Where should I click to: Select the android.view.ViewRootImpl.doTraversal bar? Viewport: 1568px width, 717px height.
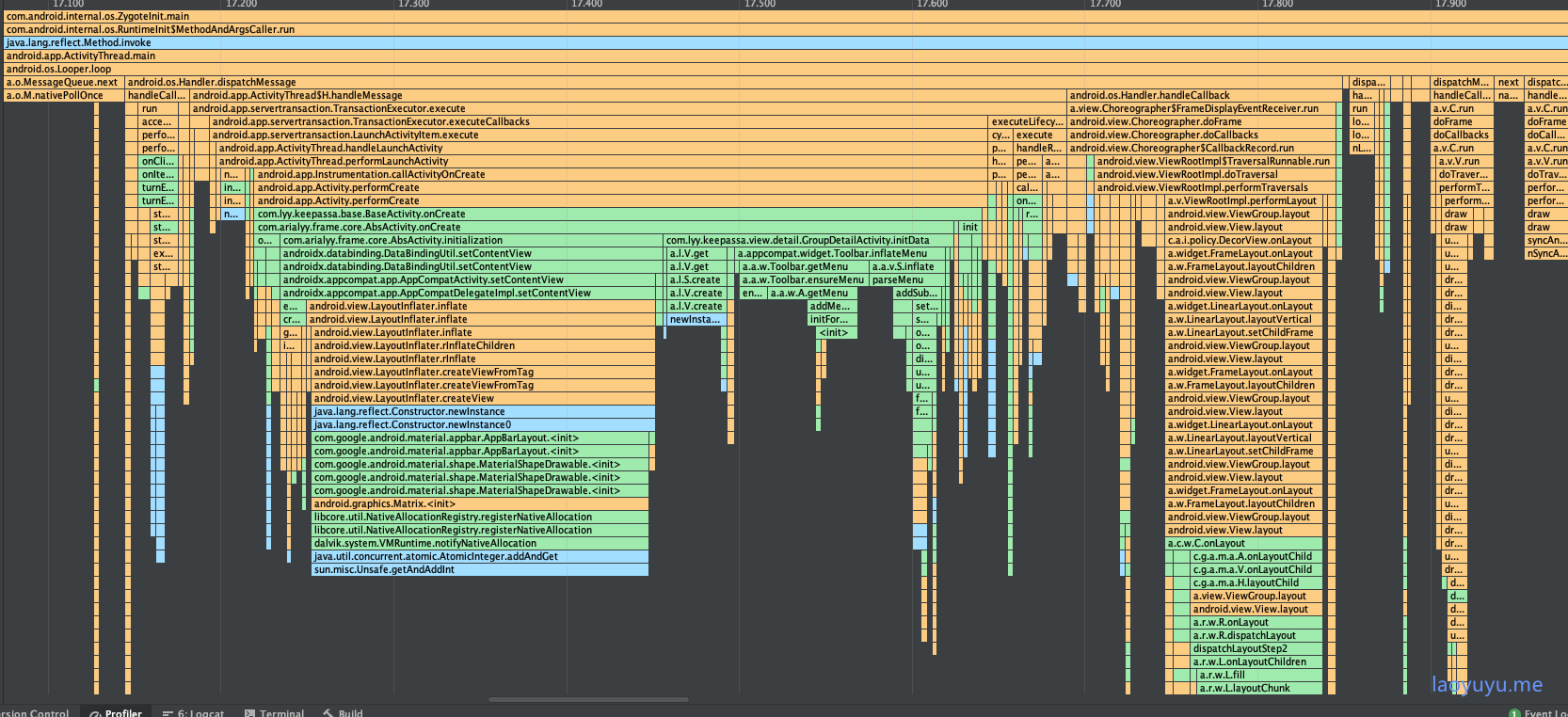point(1217,174)
